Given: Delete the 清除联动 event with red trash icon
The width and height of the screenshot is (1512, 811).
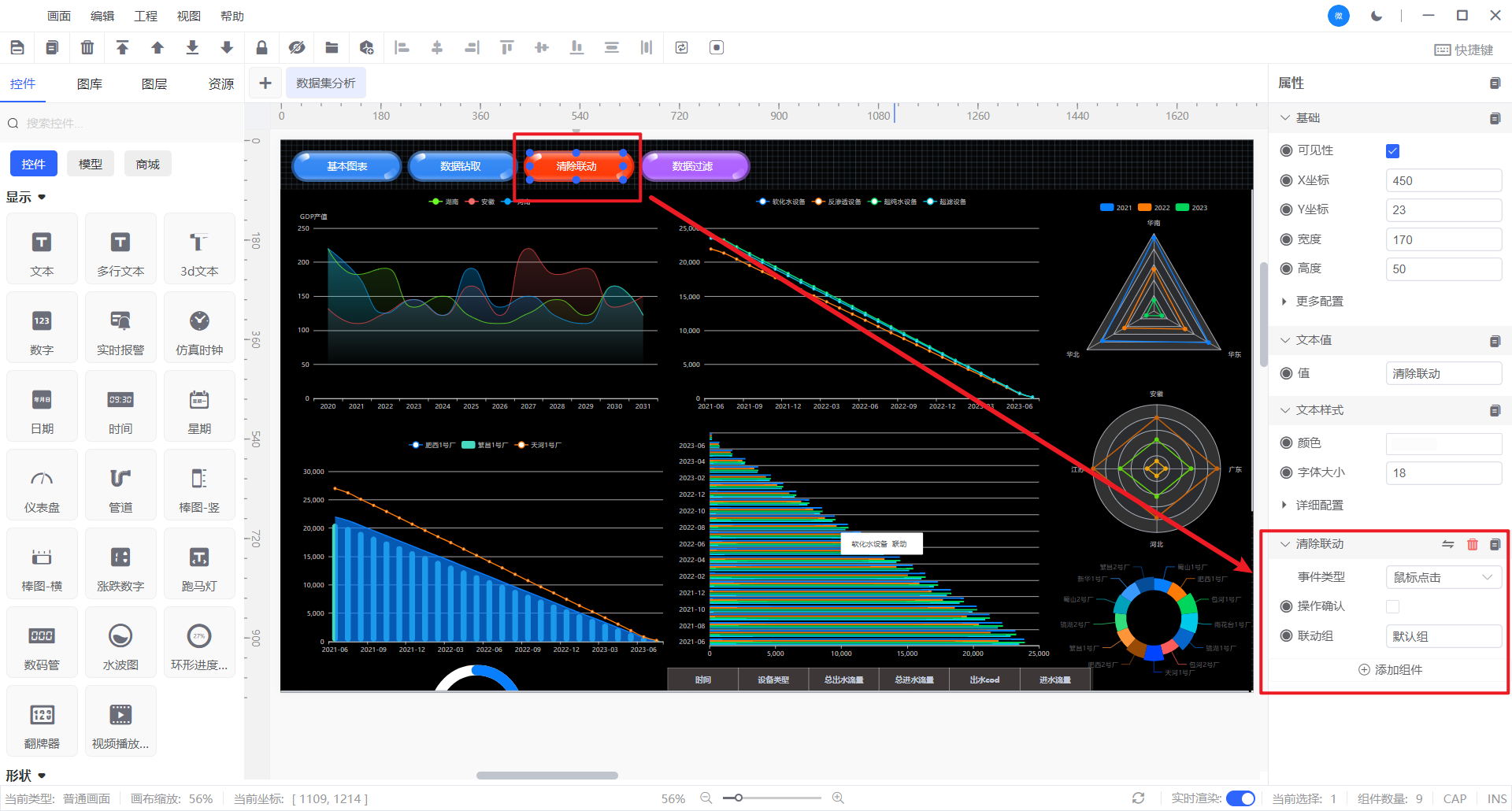Looking at the screenshot, I should point(1473,544).
